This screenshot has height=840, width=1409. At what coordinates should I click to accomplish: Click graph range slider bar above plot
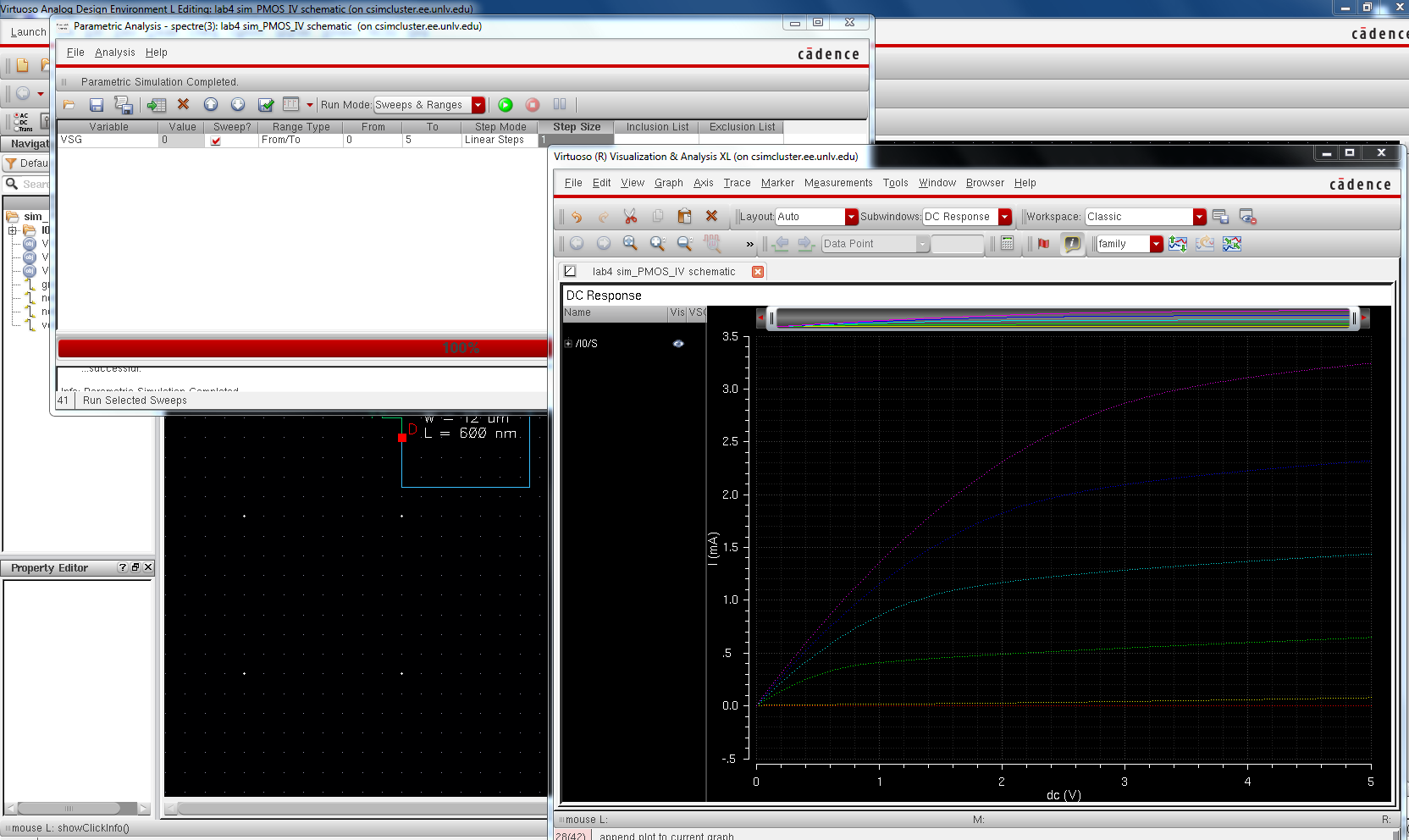coord(1063,318)
